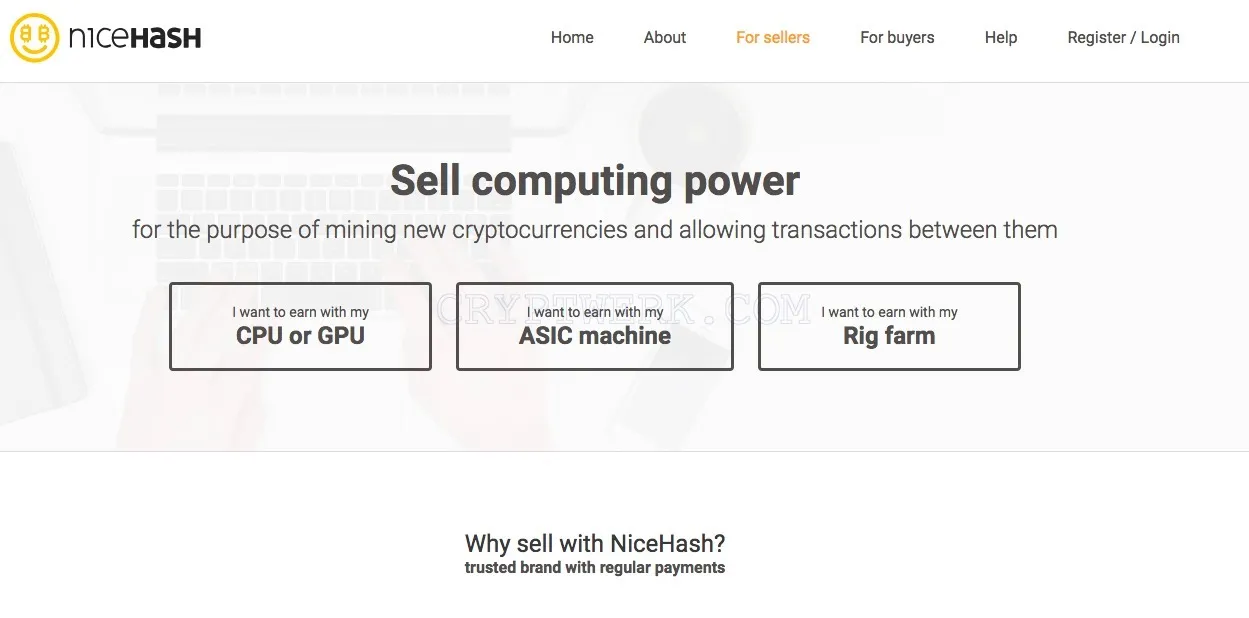The height and width of the screenshot is (618, 1249).
Task: Click the trusted brand with regular payments text
Action: click(x=595, y=568)
